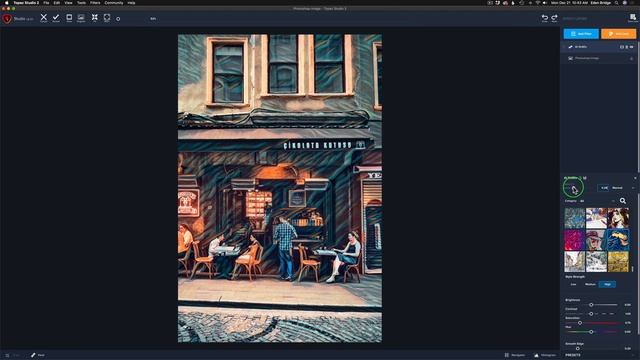Screen dimensions: 640x360
Task: Open the Tools menu
Action: click(82, 3)
